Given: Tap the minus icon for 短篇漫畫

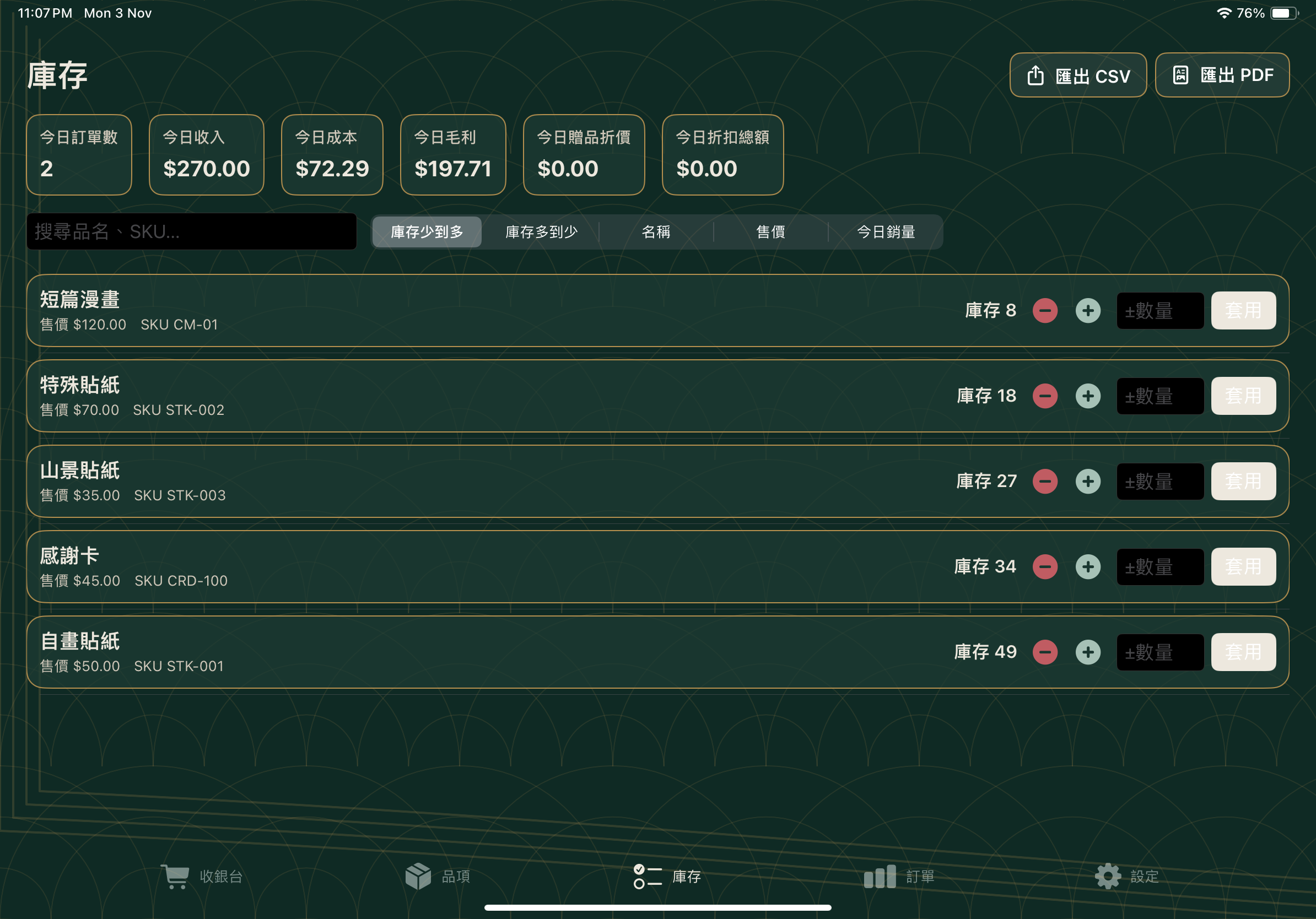Looking at the screenshot, I should point(1045,311).
